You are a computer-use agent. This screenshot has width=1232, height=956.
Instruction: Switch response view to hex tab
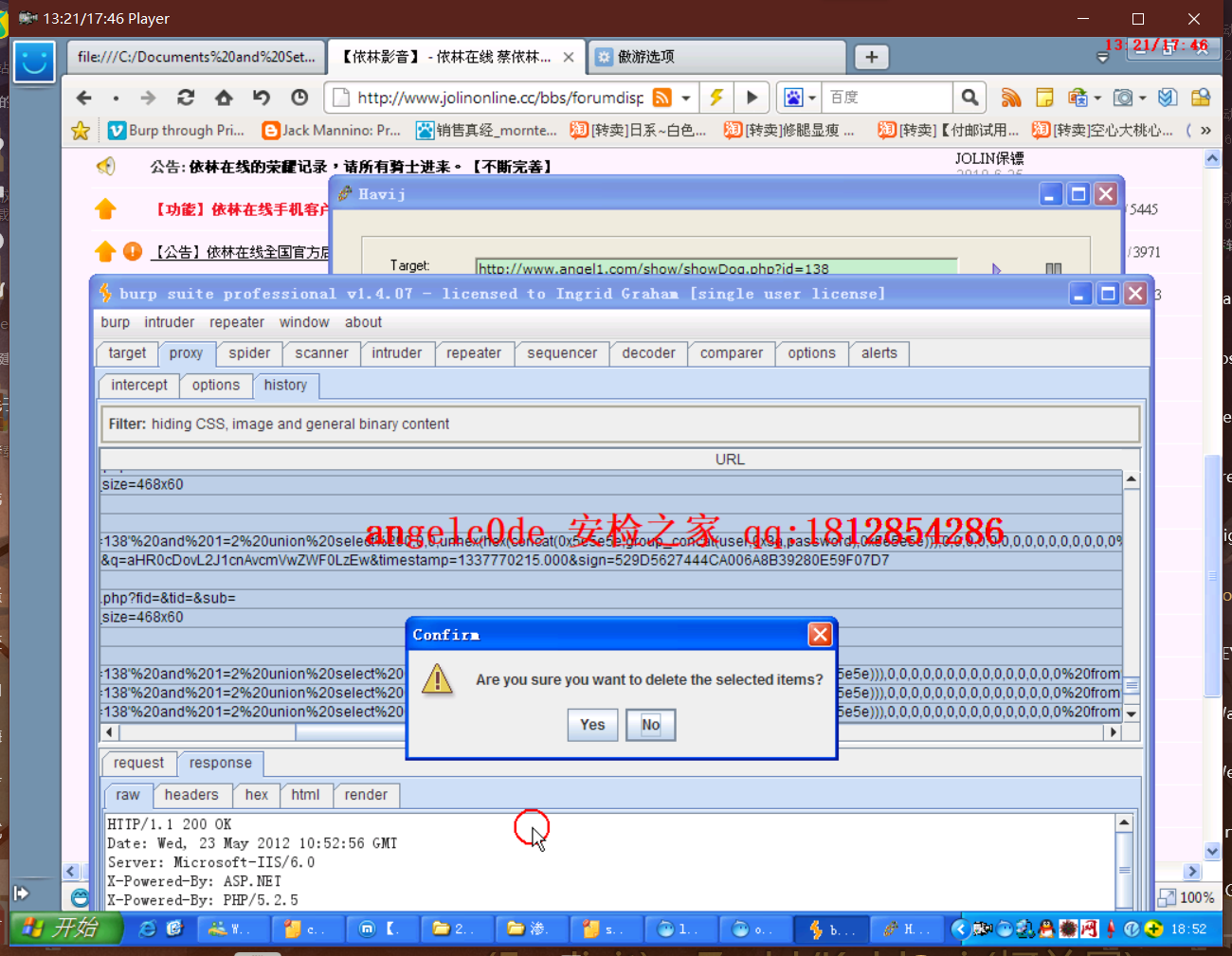click(256, 796)
